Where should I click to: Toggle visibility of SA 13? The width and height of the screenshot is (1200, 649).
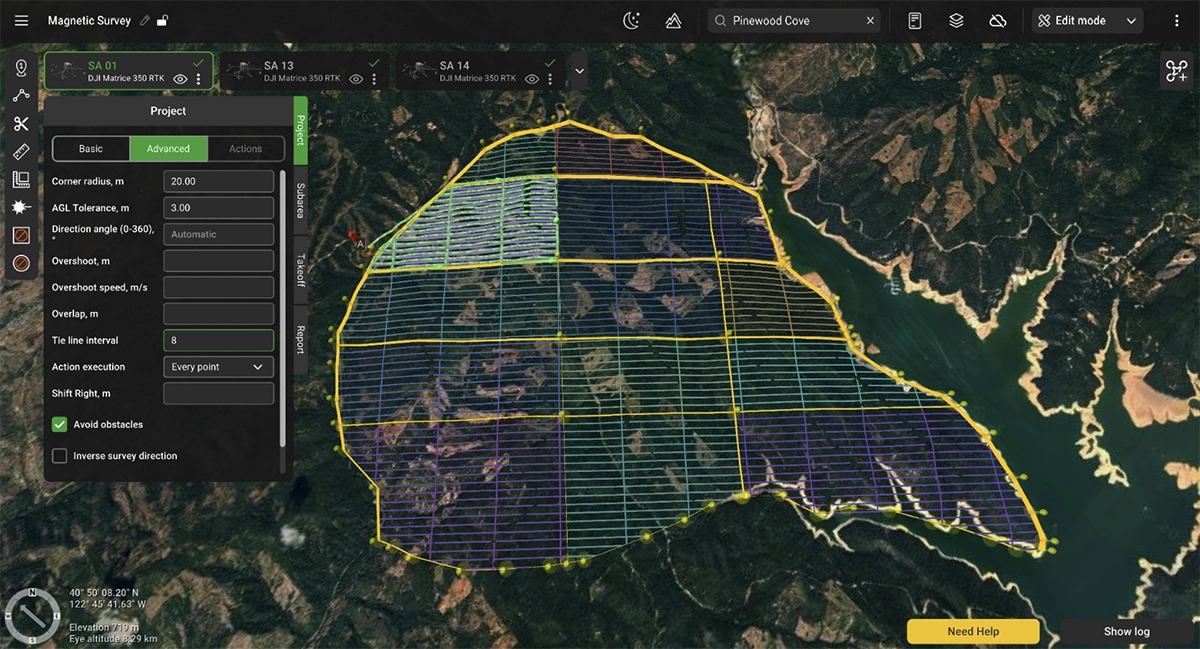[x=356, y=79]
